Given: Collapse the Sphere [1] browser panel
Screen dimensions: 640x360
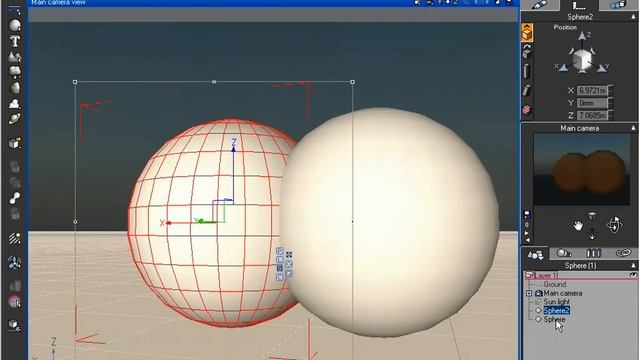Looking at the screenshot, I should point(633,266).
